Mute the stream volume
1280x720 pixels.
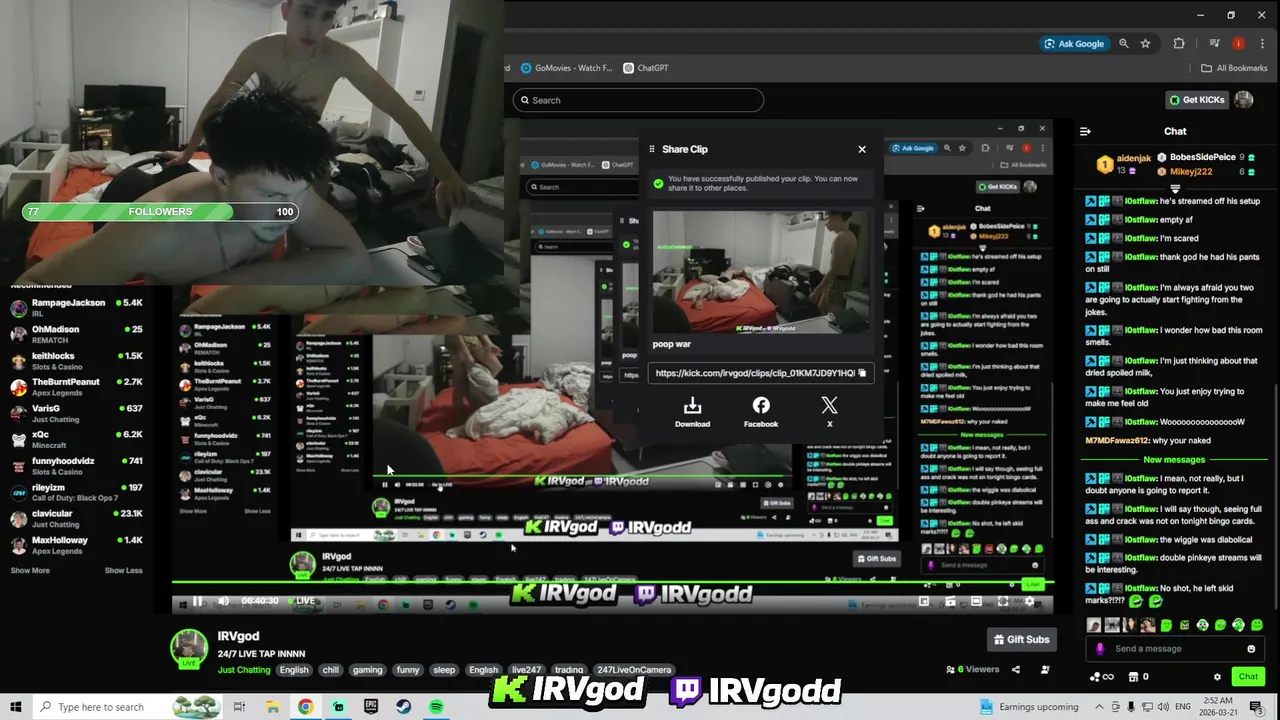(223, 601)
